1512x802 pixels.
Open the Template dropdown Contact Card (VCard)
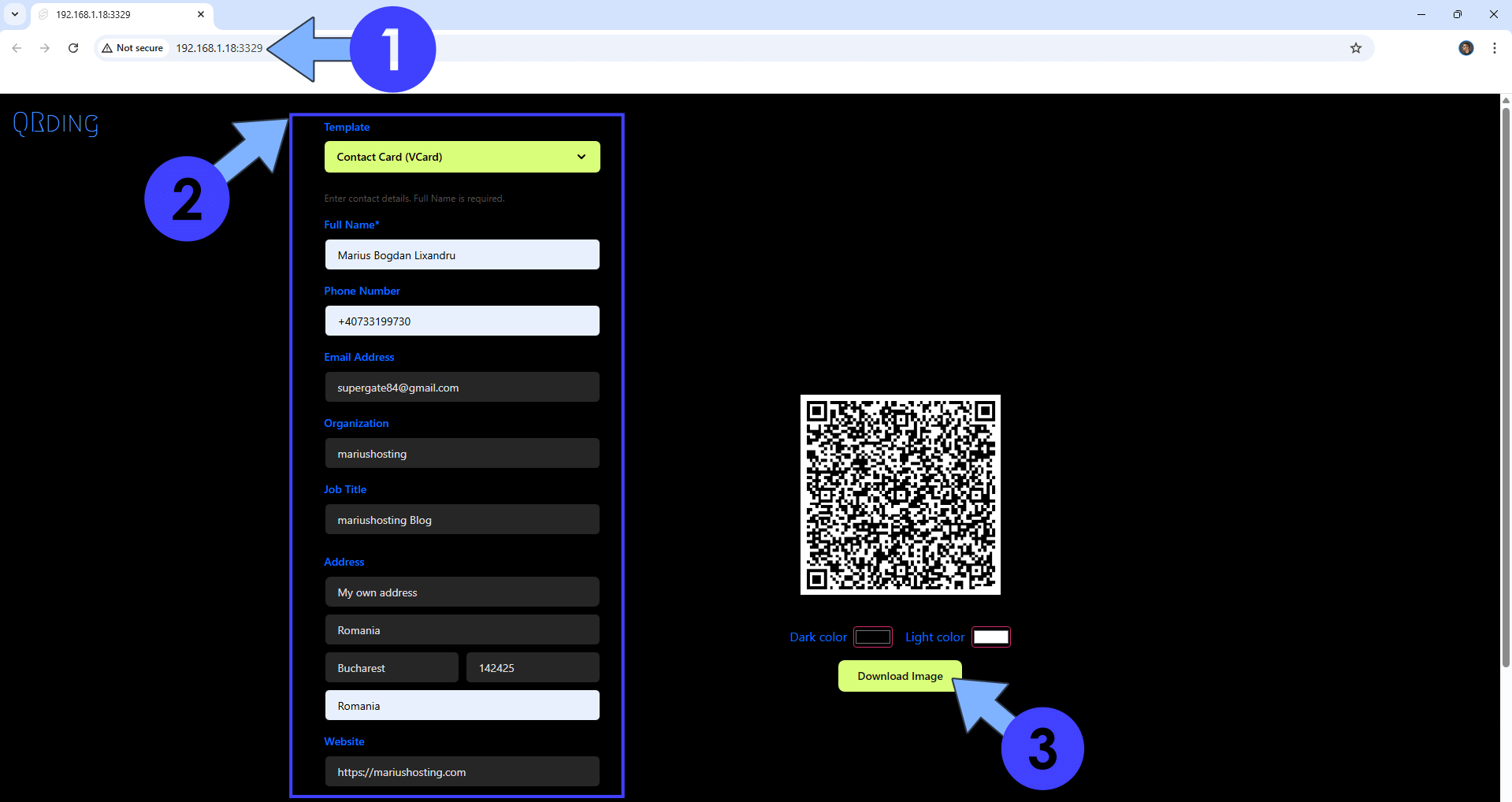[x=462, y=157]
